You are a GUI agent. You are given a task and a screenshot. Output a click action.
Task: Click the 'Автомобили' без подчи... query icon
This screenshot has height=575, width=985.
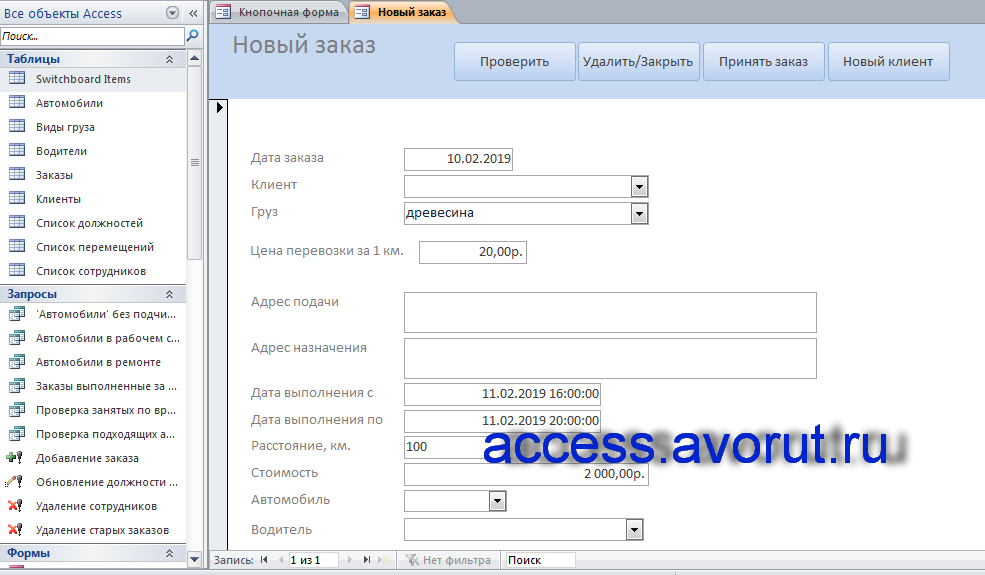tap(17, 314)
